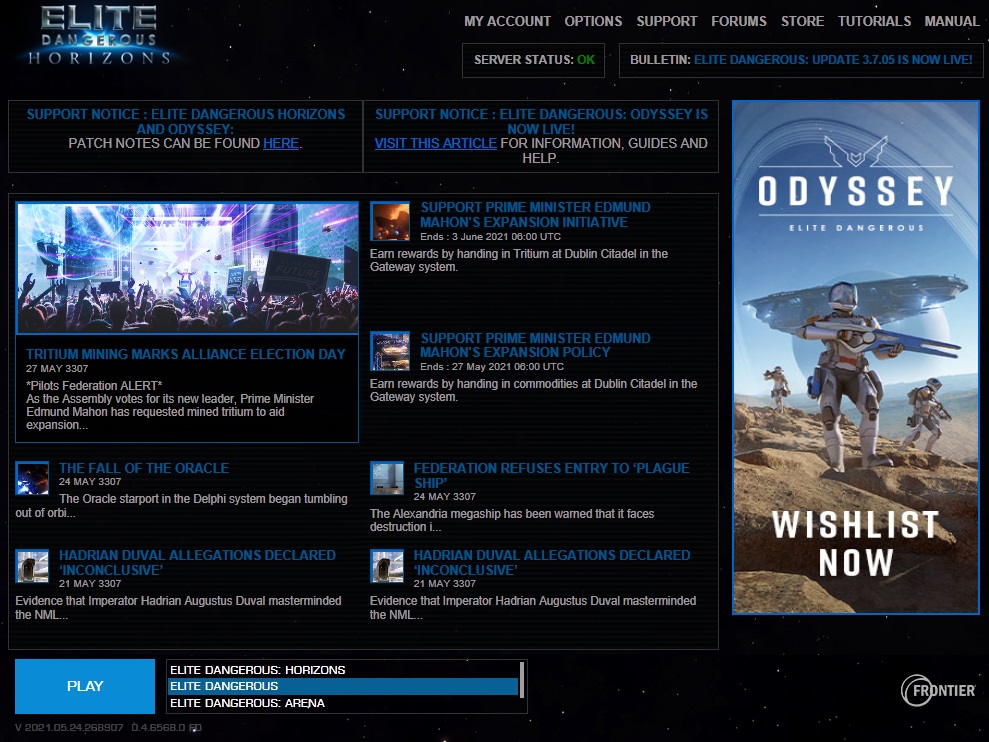Open the Options menu
Viewport: 989px width, 742px height.
593,21
